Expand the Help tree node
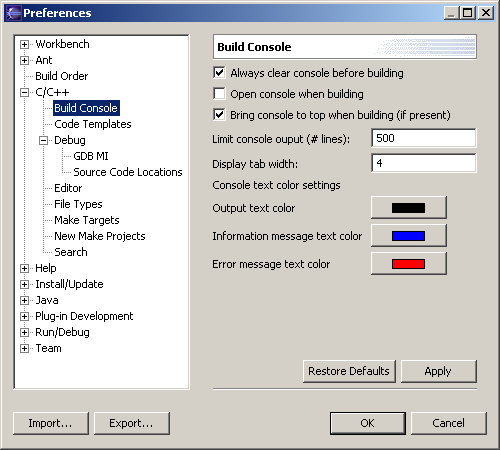This screenshot has width=500, height=450. pos(24,268)
